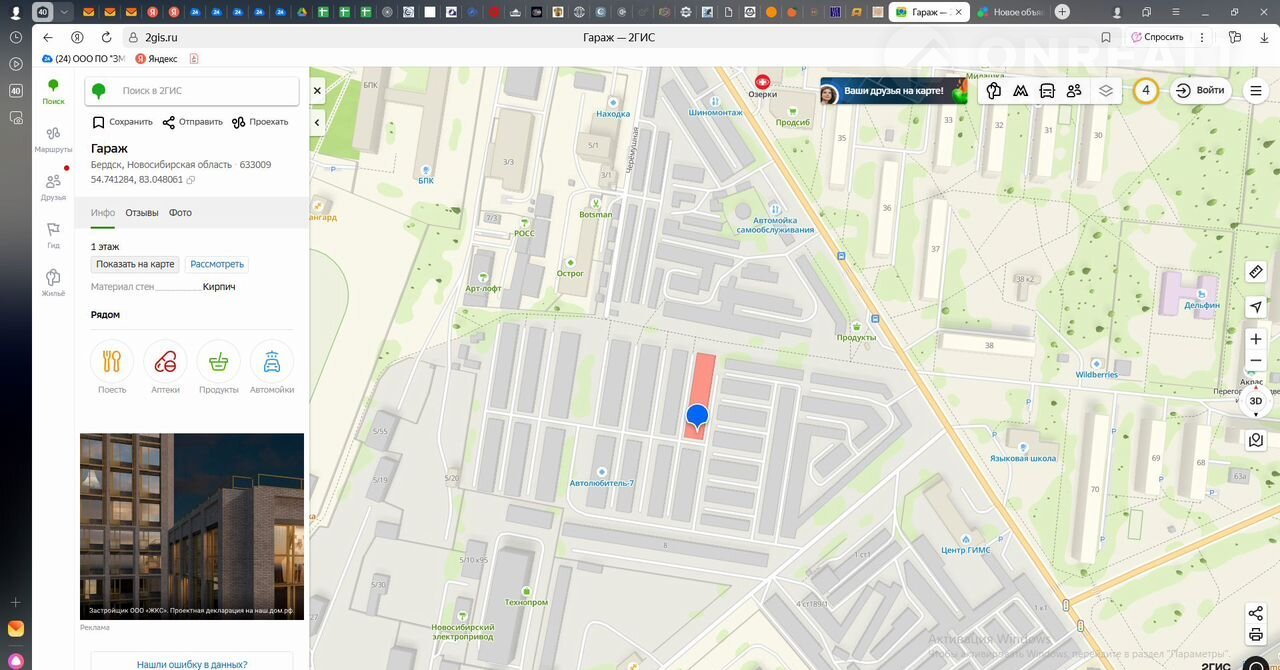The height and width of the screenshot is (670, 1280).
Task: Zoom in the map with plus
Action: click(1256, 339)
